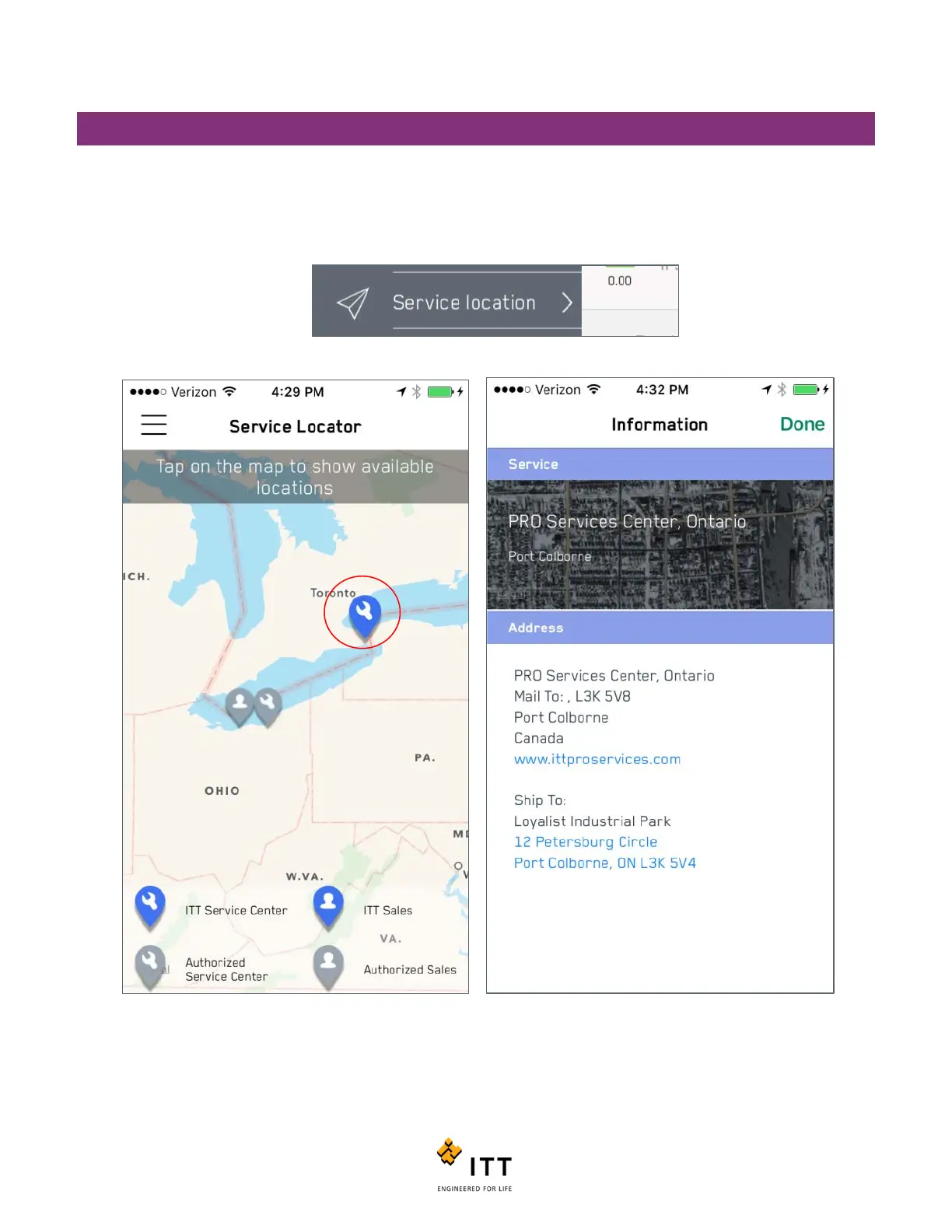952x1232 pixels.
Task: Click the PA. label on the map
Action: tap(425, 758)
